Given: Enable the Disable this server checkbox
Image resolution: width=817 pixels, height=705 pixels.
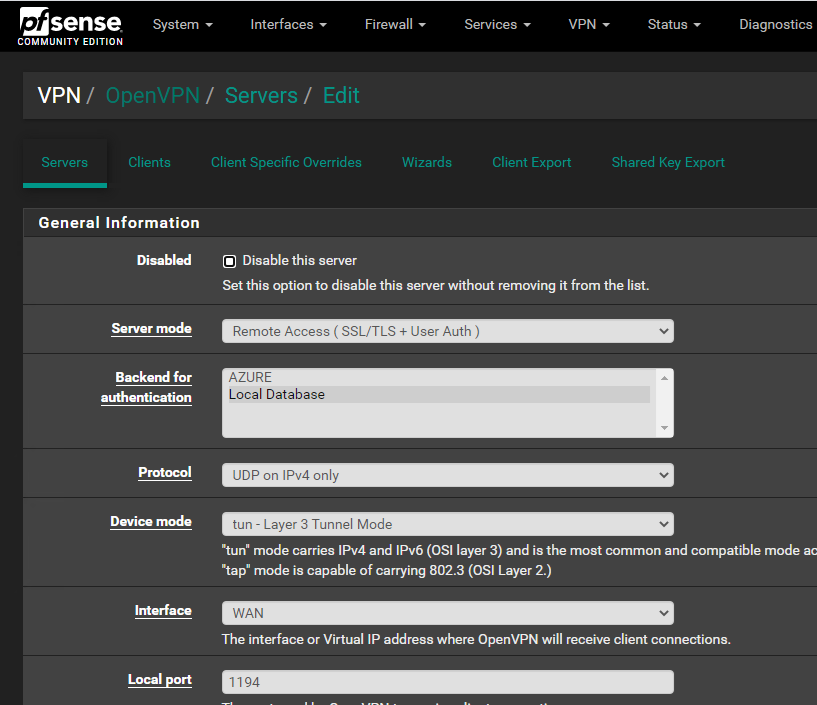Looking at the screenshot, I should 229,261.
